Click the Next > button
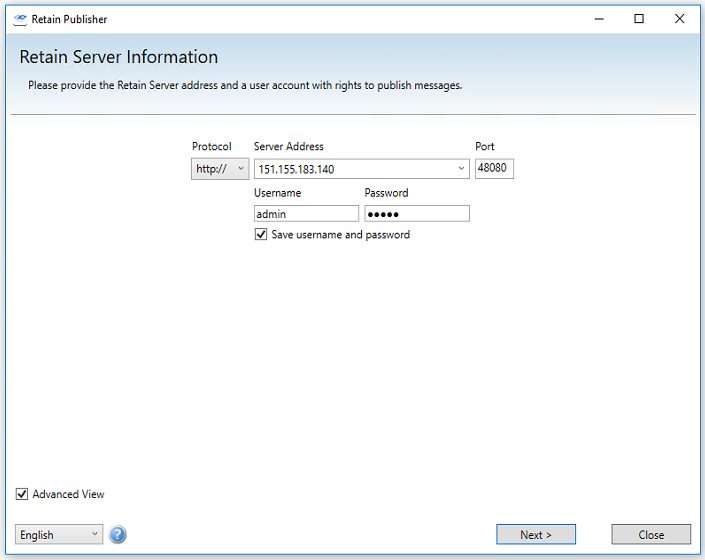Viewport: 705px width, 560px height. [x=536, y=535]
